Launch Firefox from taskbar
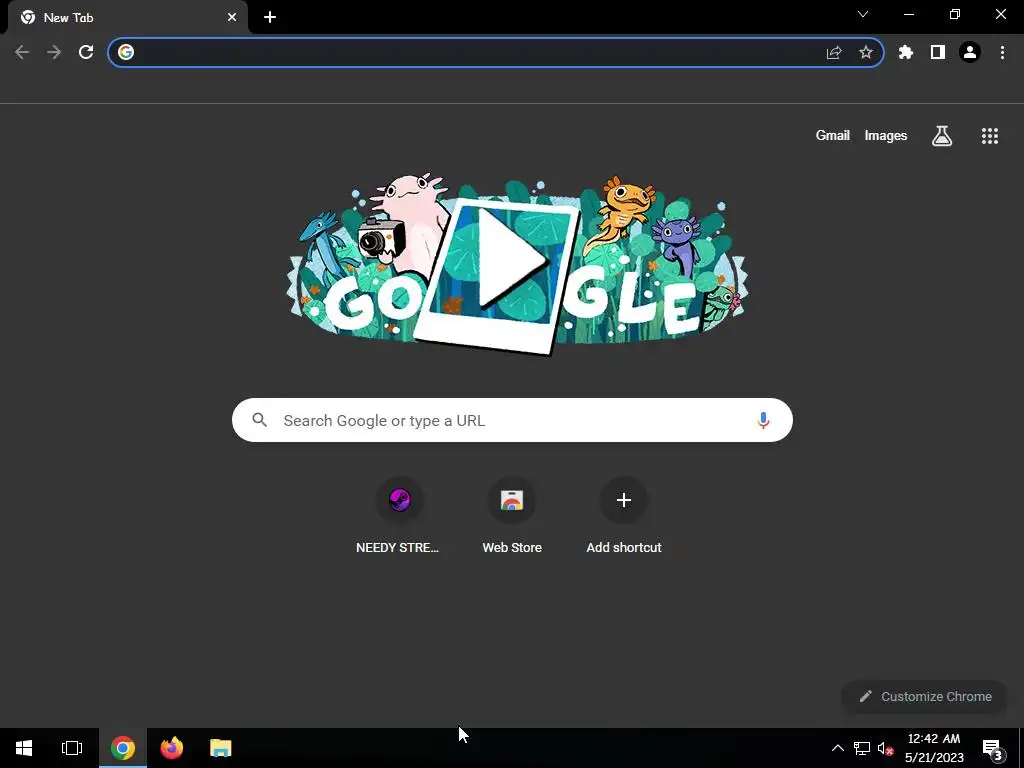Viewport: 1024px width, 768px height. pos(172,748)
